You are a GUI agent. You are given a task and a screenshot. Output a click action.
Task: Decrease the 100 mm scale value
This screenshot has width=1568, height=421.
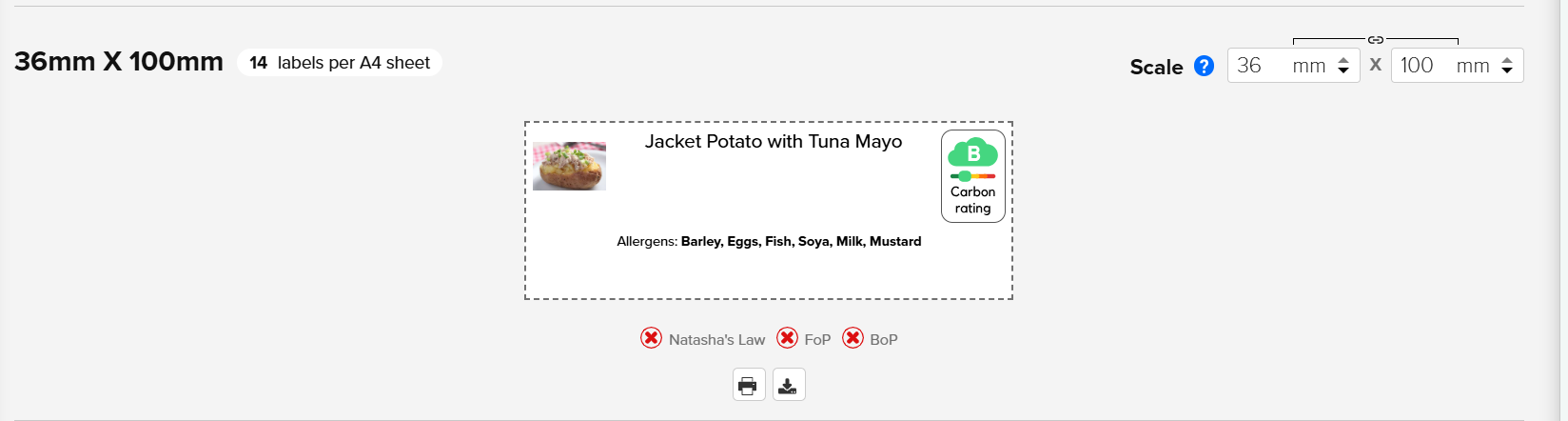coord(1507,70)
